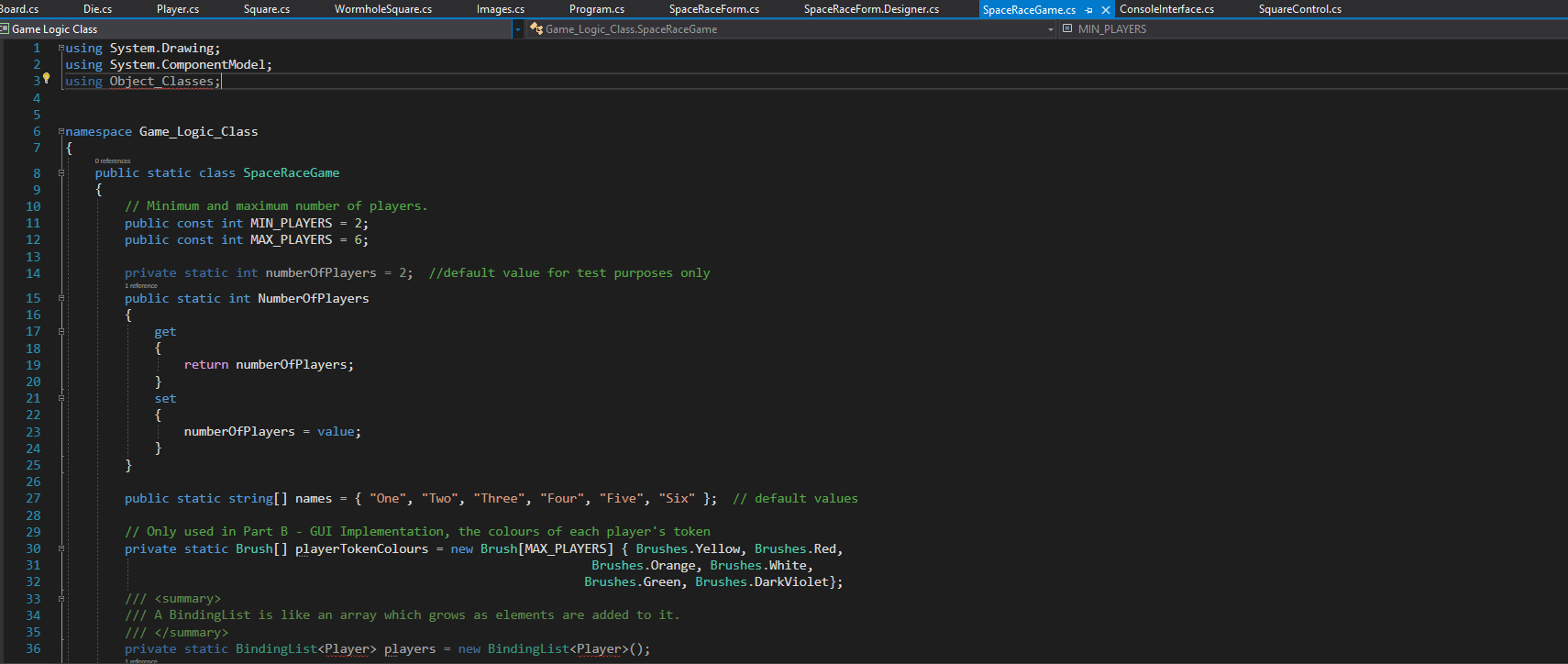Collapse the get accessor block
The height and width of the screenshot is (664, 1568).
[61, 332]
